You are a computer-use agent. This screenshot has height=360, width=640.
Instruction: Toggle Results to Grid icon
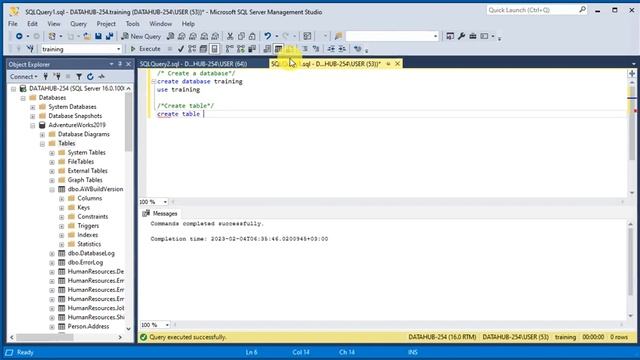[x=278, y=49]
